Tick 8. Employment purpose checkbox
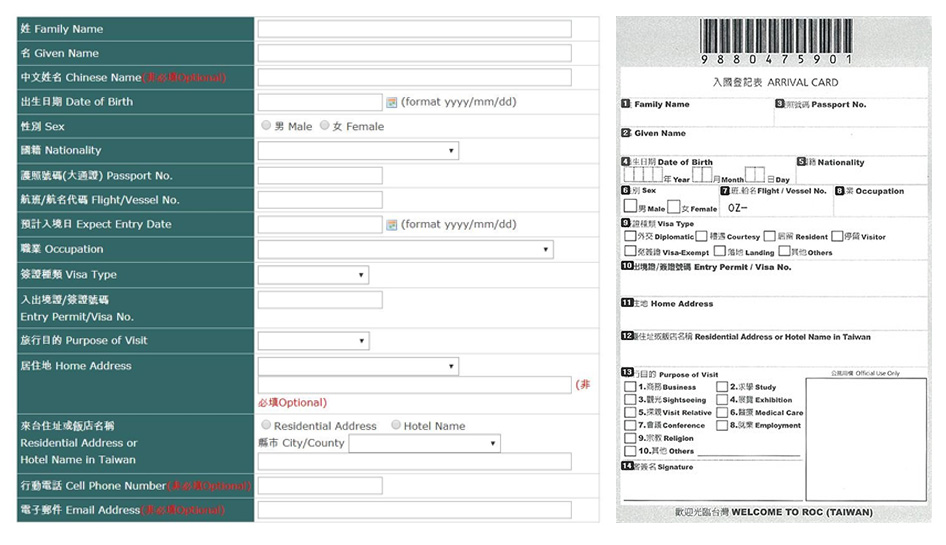Screen dimensions: 946x545 (722, 425)
